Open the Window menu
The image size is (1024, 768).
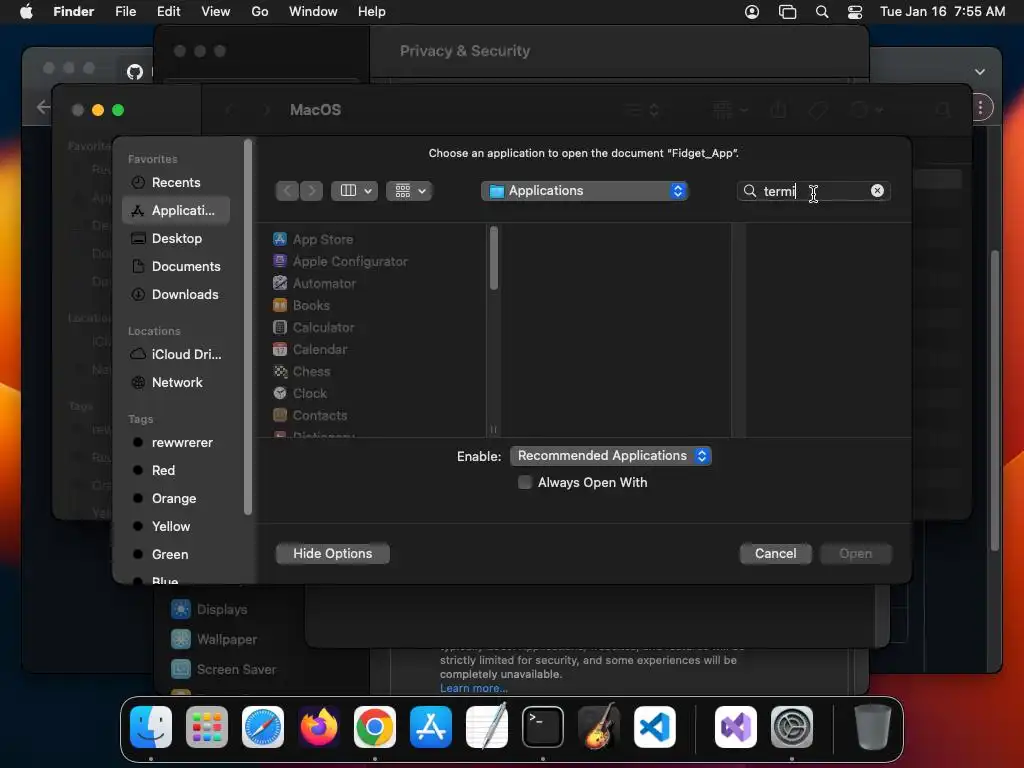click(x=313, y=12)
